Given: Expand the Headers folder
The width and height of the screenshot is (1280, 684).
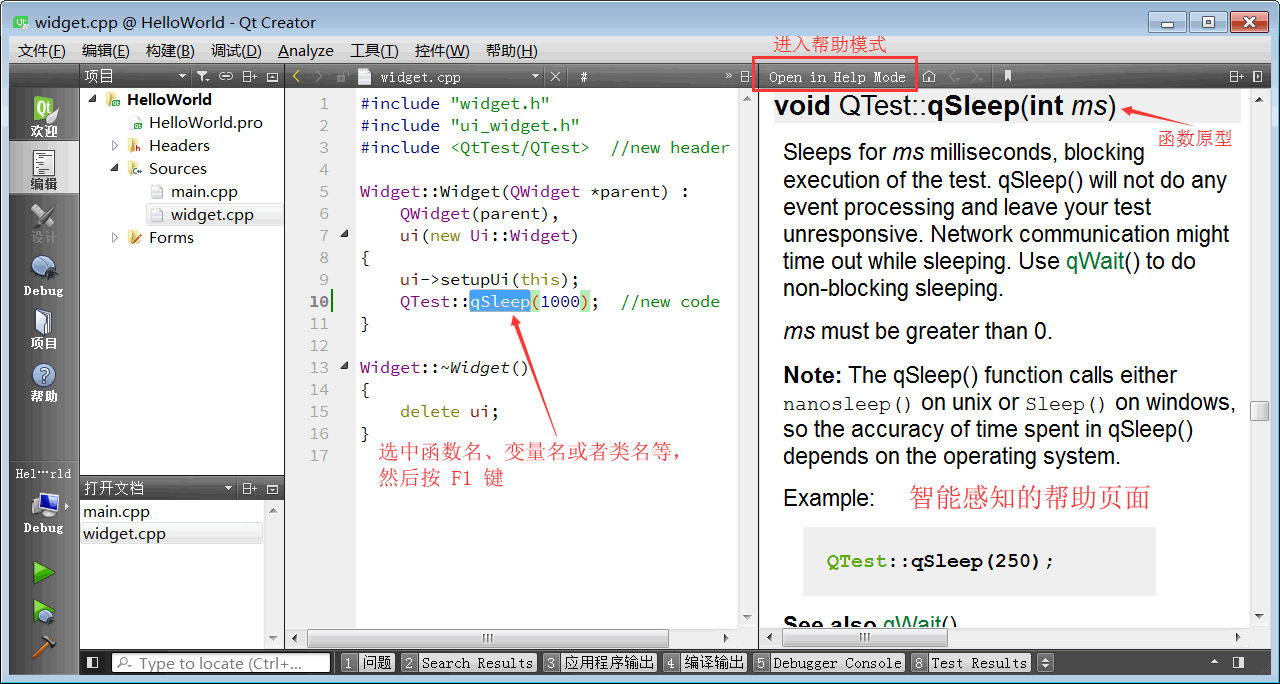Looking at the screenshot, I should point(115,145).
